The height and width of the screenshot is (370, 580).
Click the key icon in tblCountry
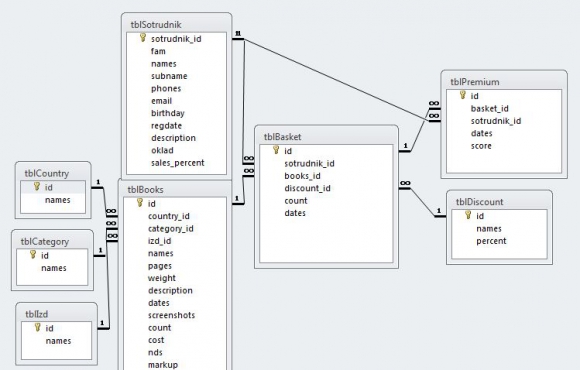click(37, 186)
